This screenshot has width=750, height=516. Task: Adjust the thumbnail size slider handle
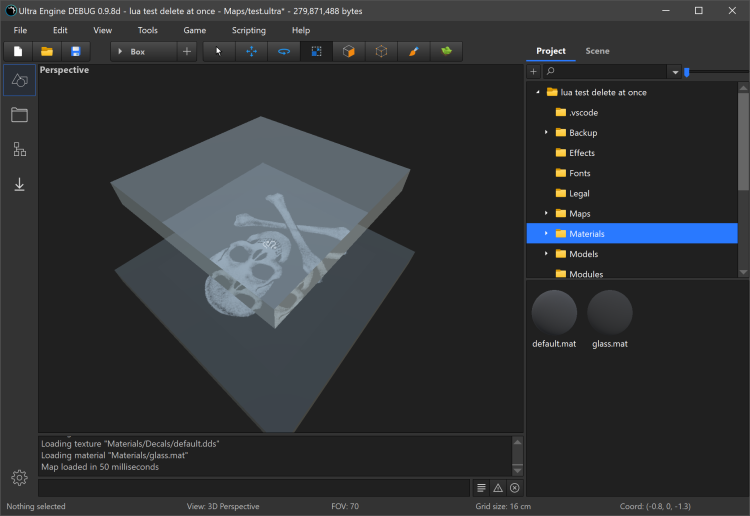(x=686, y=72)
